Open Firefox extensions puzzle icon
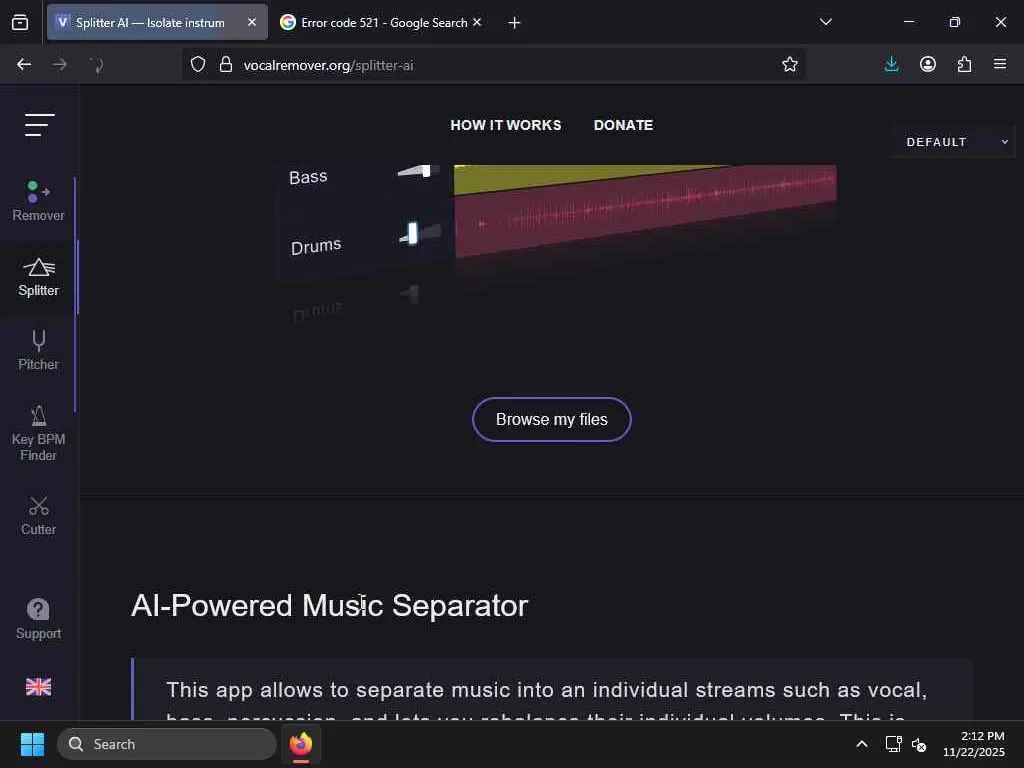Screen dimensions: 1024x768 point(965,64)
